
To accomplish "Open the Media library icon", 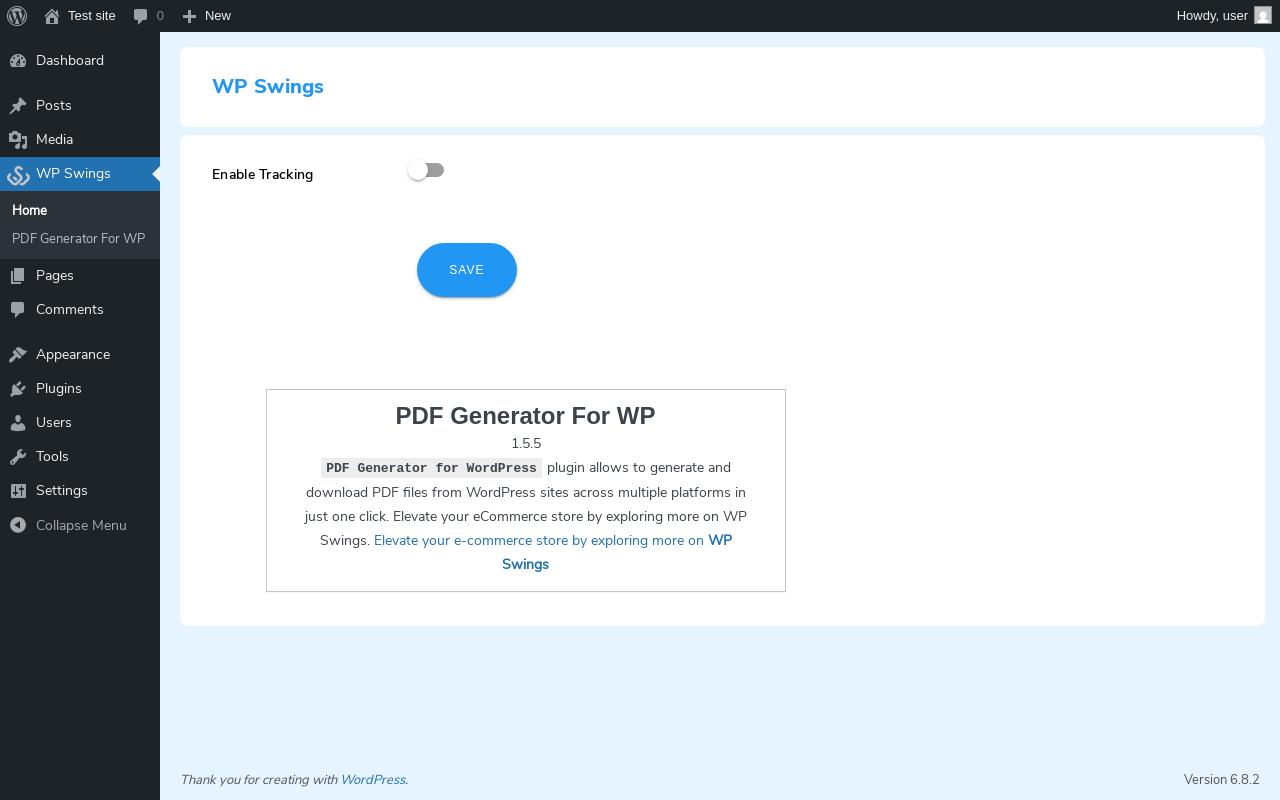I will tap(18, 139).
